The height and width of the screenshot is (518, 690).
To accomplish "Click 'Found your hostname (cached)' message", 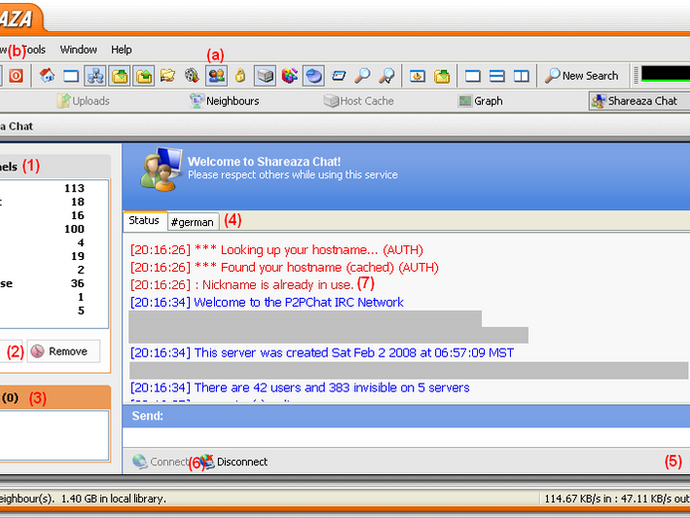I will 284,267.
